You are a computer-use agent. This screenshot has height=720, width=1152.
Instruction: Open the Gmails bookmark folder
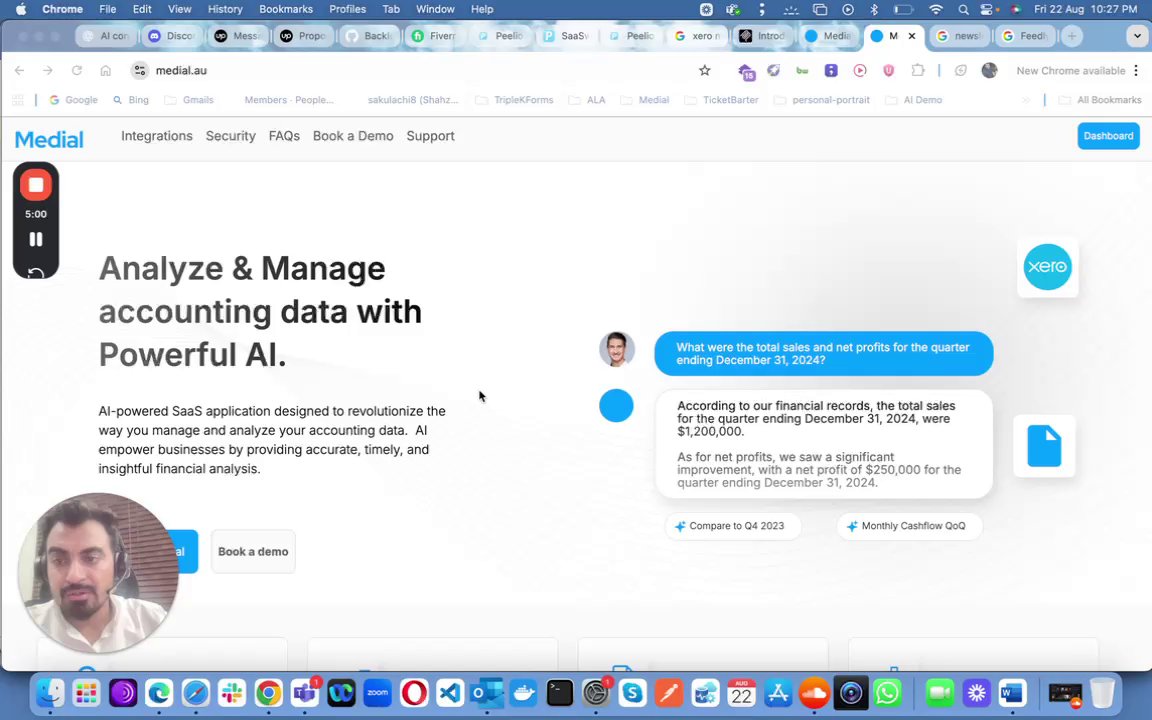pos(189,100)
